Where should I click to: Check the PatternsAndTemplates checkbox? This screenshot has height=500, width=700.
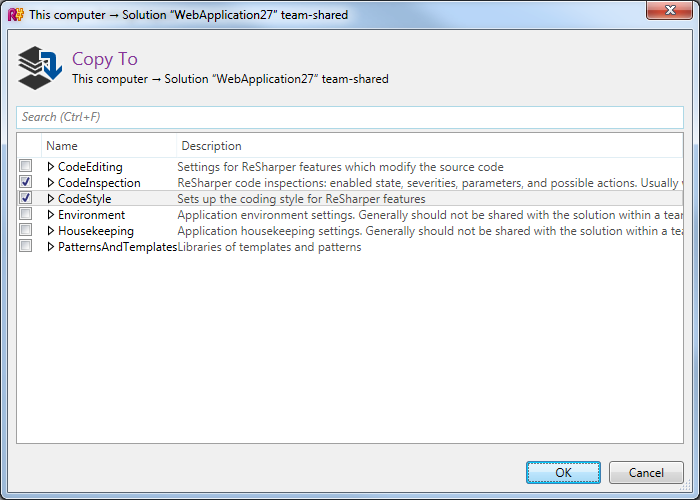pos(25,246)
